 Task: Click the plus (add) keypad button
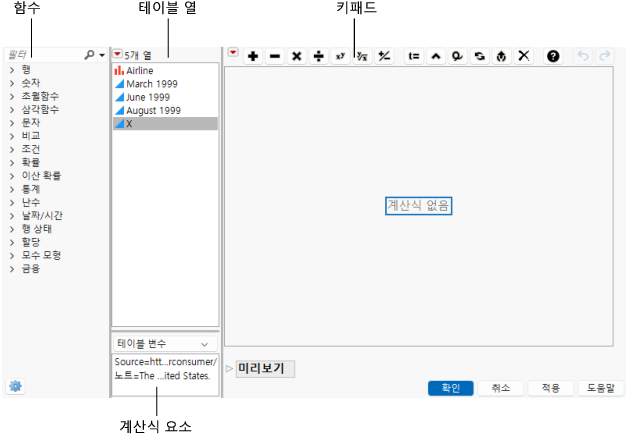253,56
